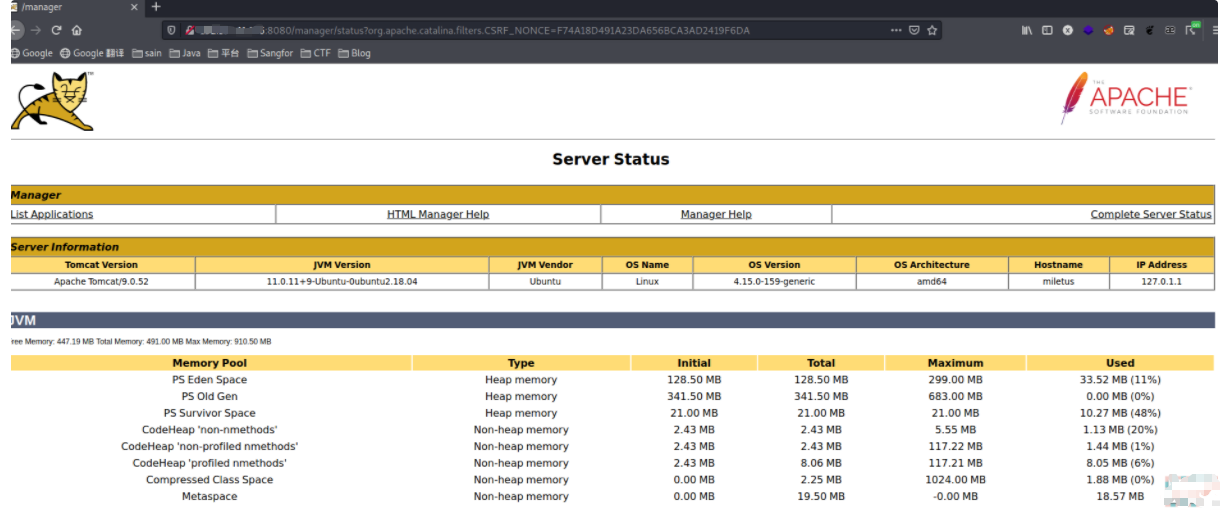
Task: Open the CTF bookmarks folder
Action: 315,53
